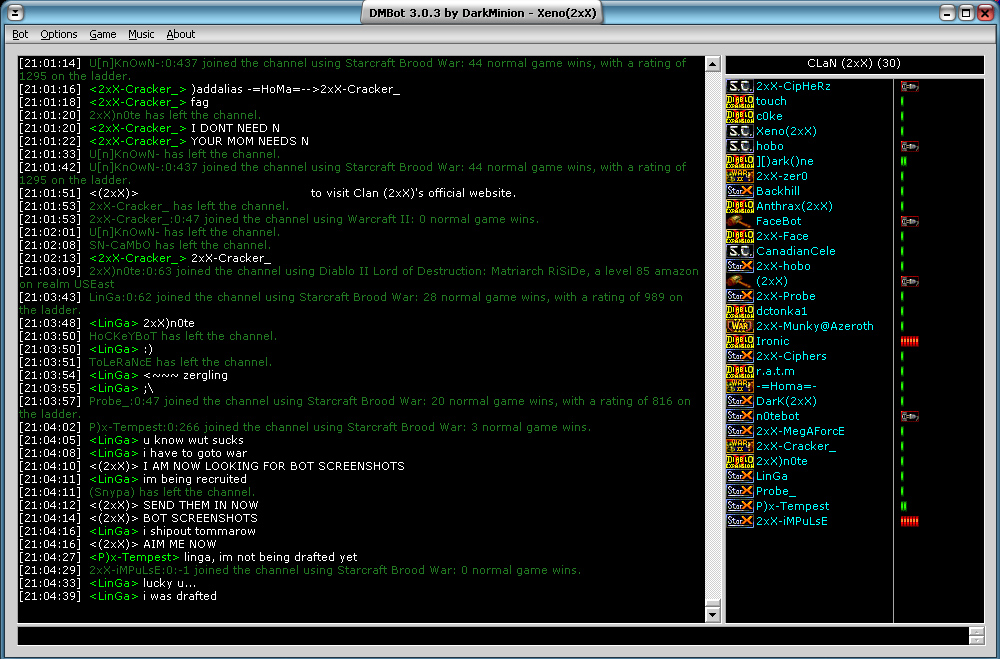Screen dimensions: 1000x659
Task: Click 'YOUR MOM NEEDS N' chat line
Action: coord(249,141)
